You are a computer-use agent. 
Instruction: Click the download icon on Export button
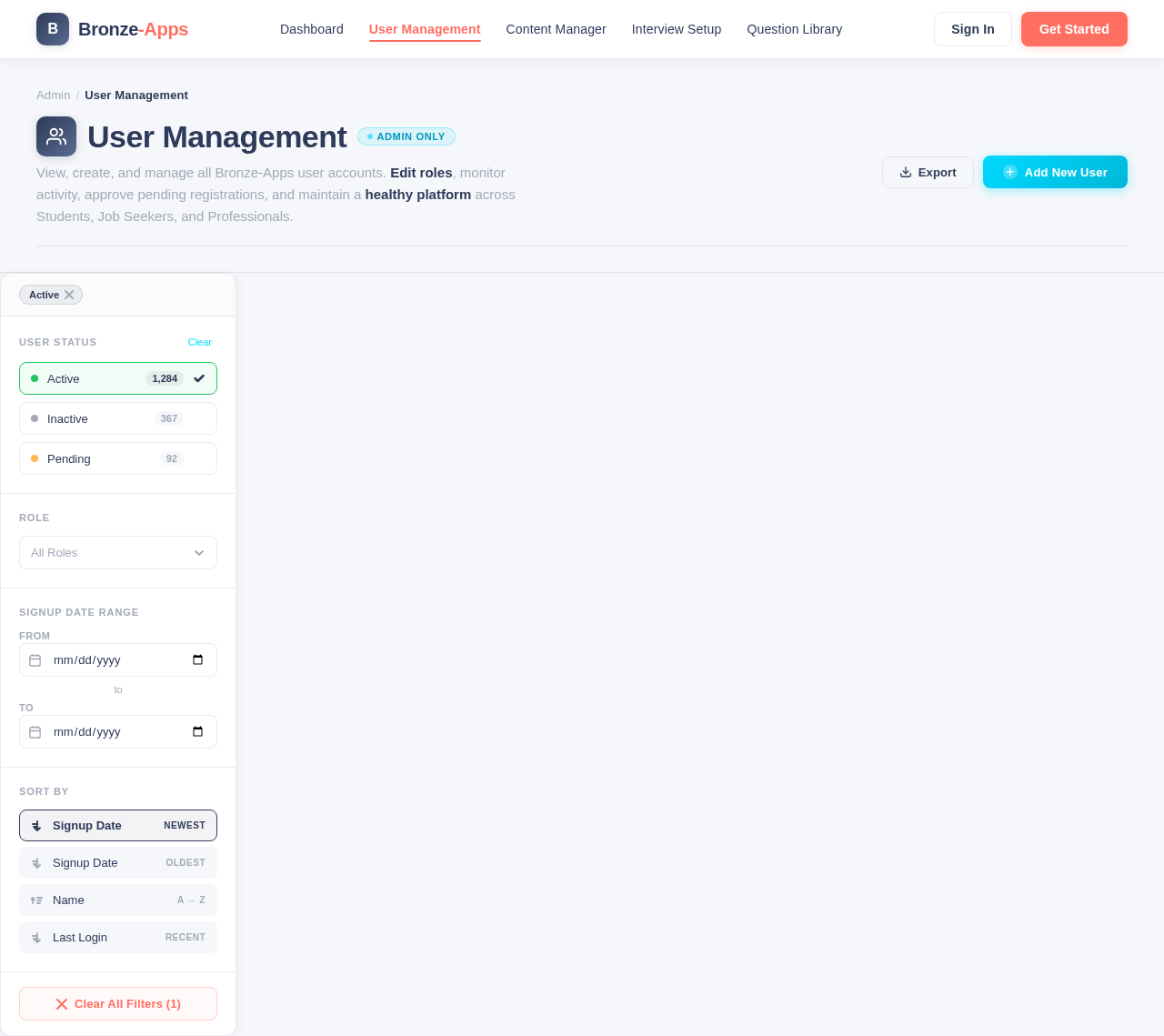tap(906, 172)
